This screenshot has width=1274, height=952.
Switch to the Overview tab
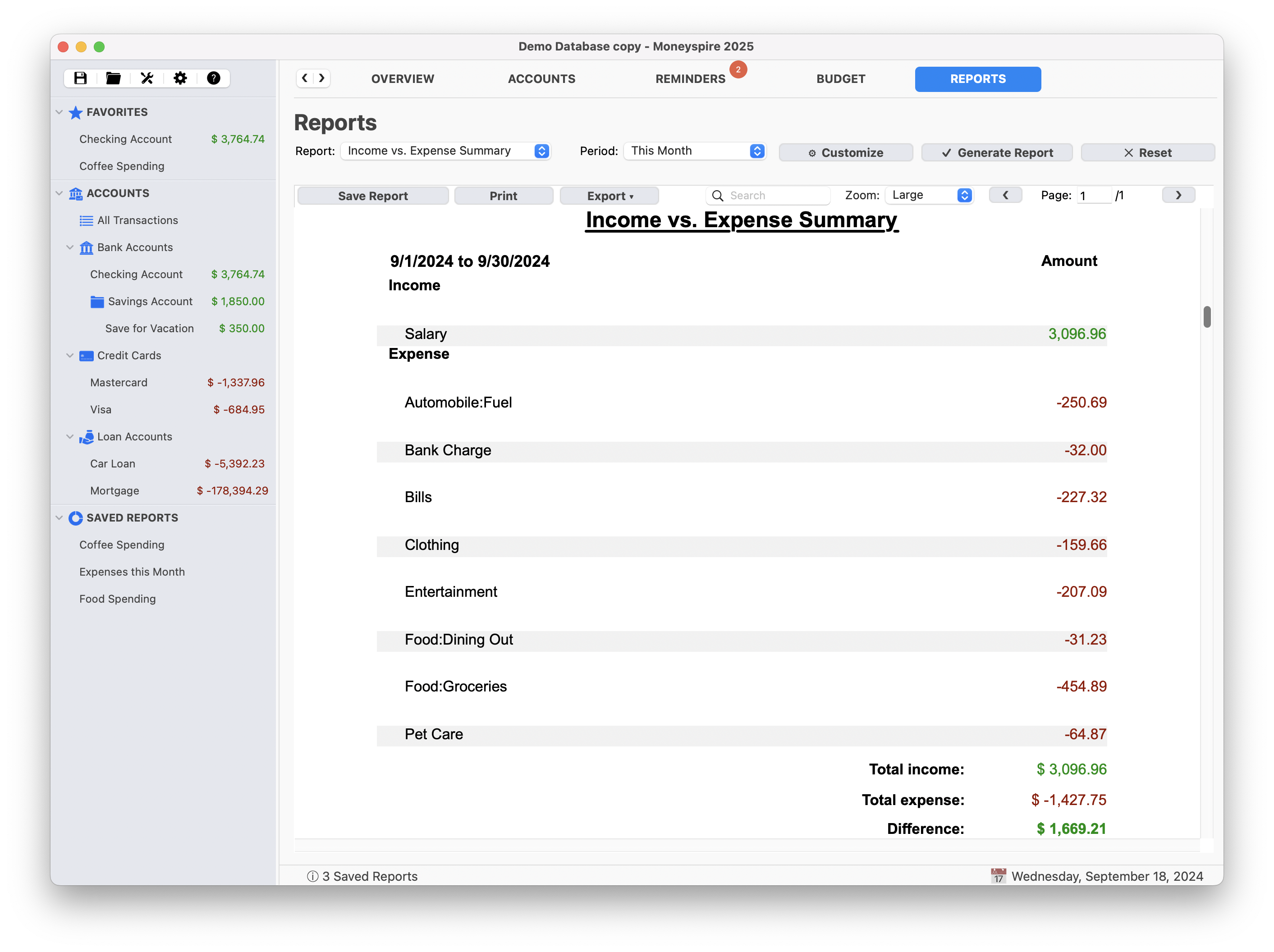(x=403, y=79)
